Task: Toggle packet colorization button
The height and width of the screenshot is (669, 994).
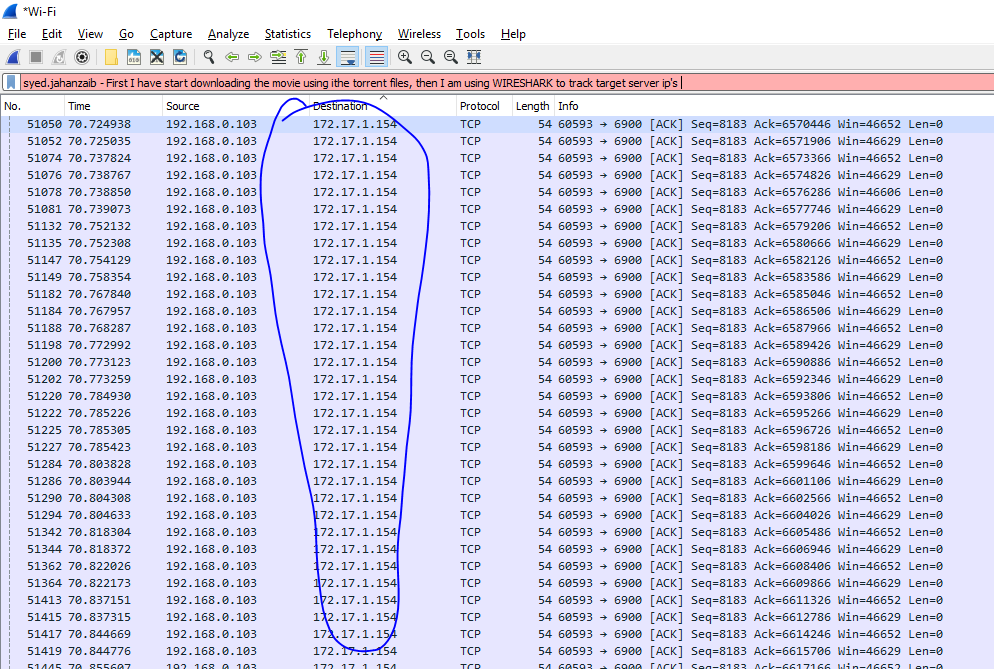Action: (x=376, y=57)
